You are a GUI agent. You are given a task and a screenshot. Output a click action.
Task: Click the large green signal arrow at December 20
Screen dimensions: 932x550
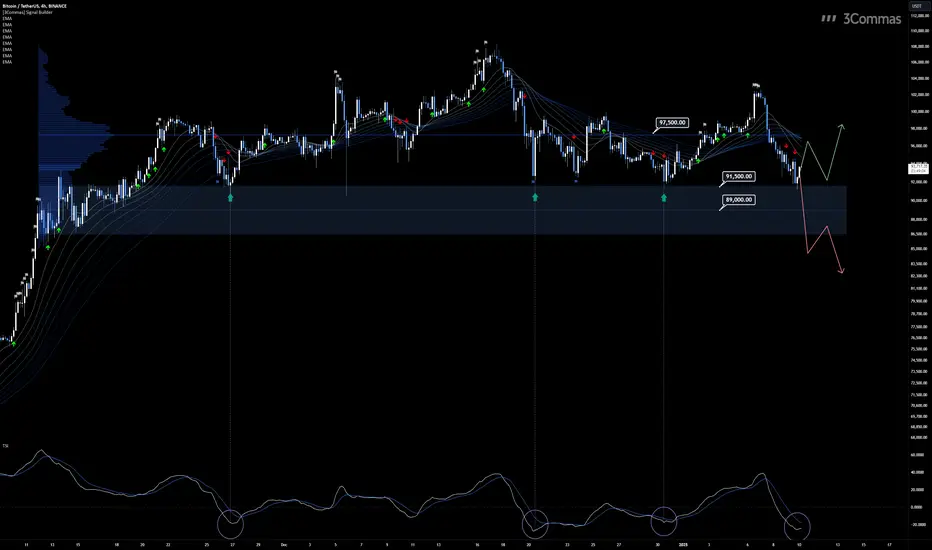click(x=535, y=197)
